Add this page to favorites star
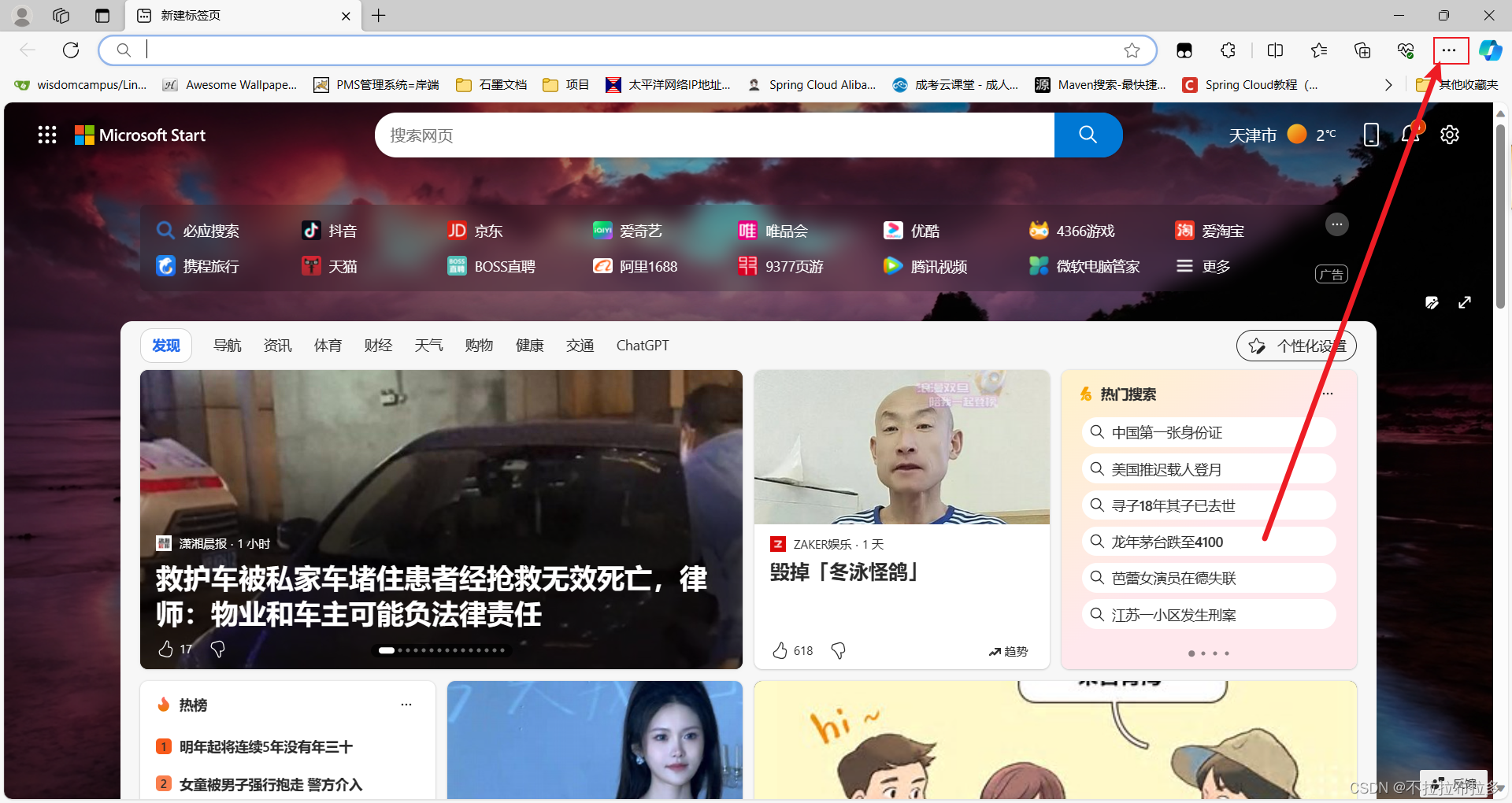 (x=1132, y=50)
